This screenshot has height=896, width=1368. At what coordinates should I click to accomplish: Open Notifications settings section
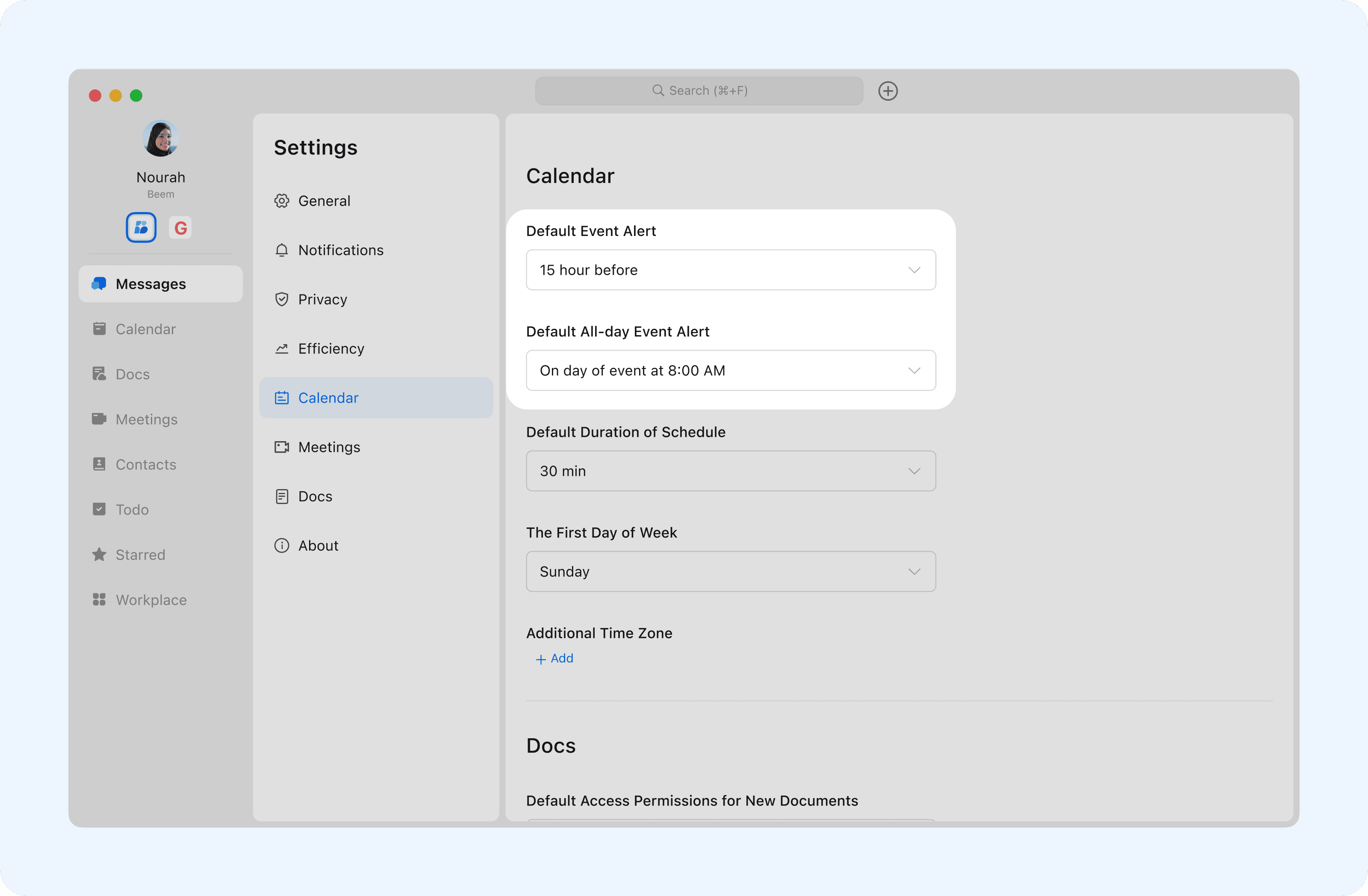pyautogui.click(x=340, y=250)
